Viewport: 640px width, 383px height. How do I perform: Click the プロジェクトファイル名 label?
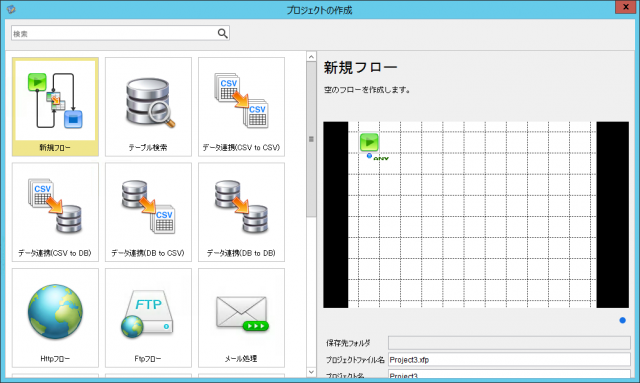click(355, 360)
